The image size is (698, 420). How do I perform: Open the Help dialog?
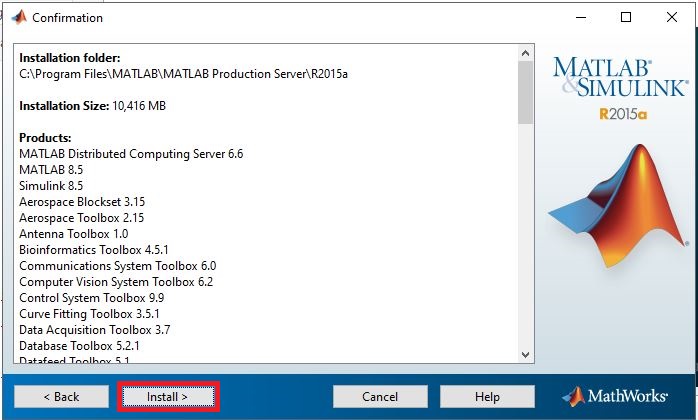pos(487,396)
